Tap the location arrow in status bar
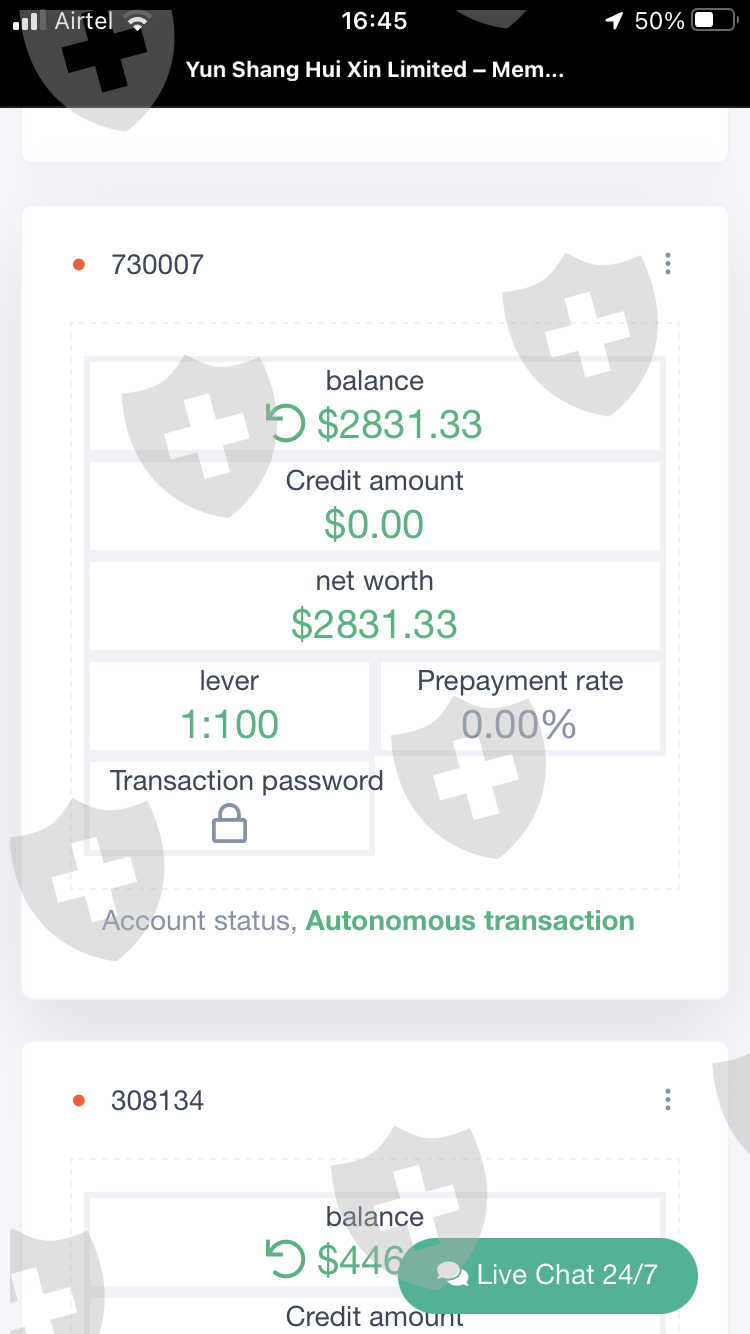The width and height of the screenshot is (750, 1334). pyautogui.click(x=614, y=21)
